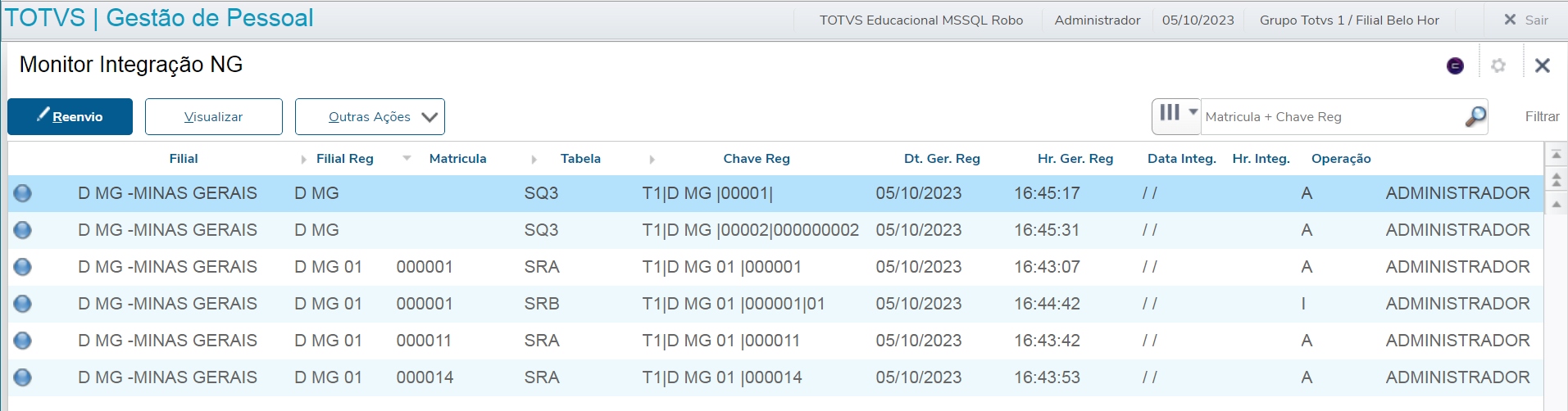The image size is (1568, 411).
Task: Close the Monitor Integração NG panel
Action: point(1543,65)
